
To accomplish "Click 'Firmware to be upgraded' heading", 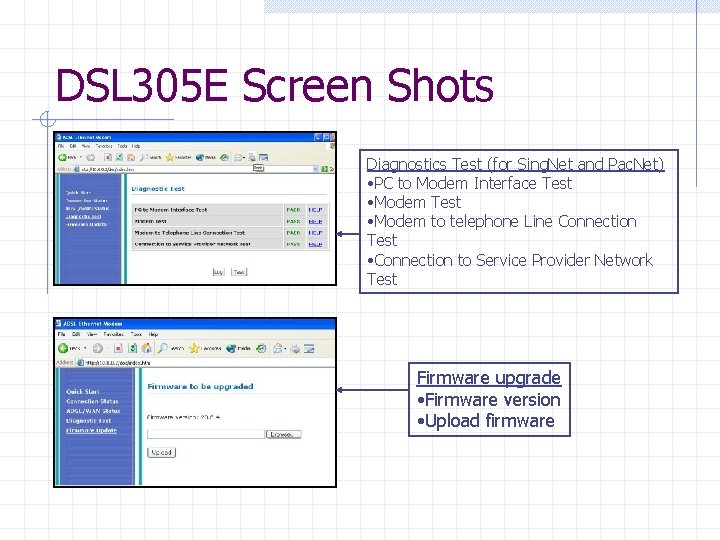I will pos(200,386).
